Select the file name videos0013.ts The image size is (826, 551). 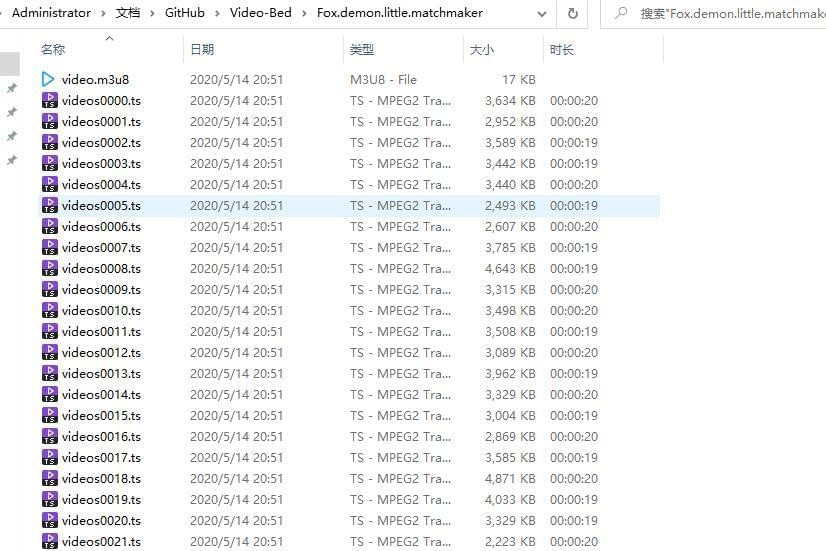click(x=101, y=373)
